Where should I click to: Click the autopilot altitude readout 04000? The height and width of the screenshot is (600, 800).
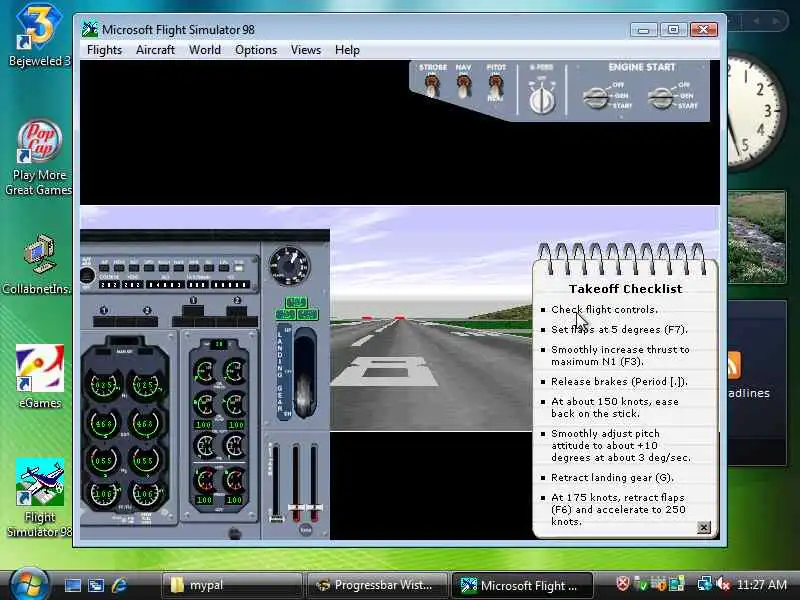click(x=165, y=285)
